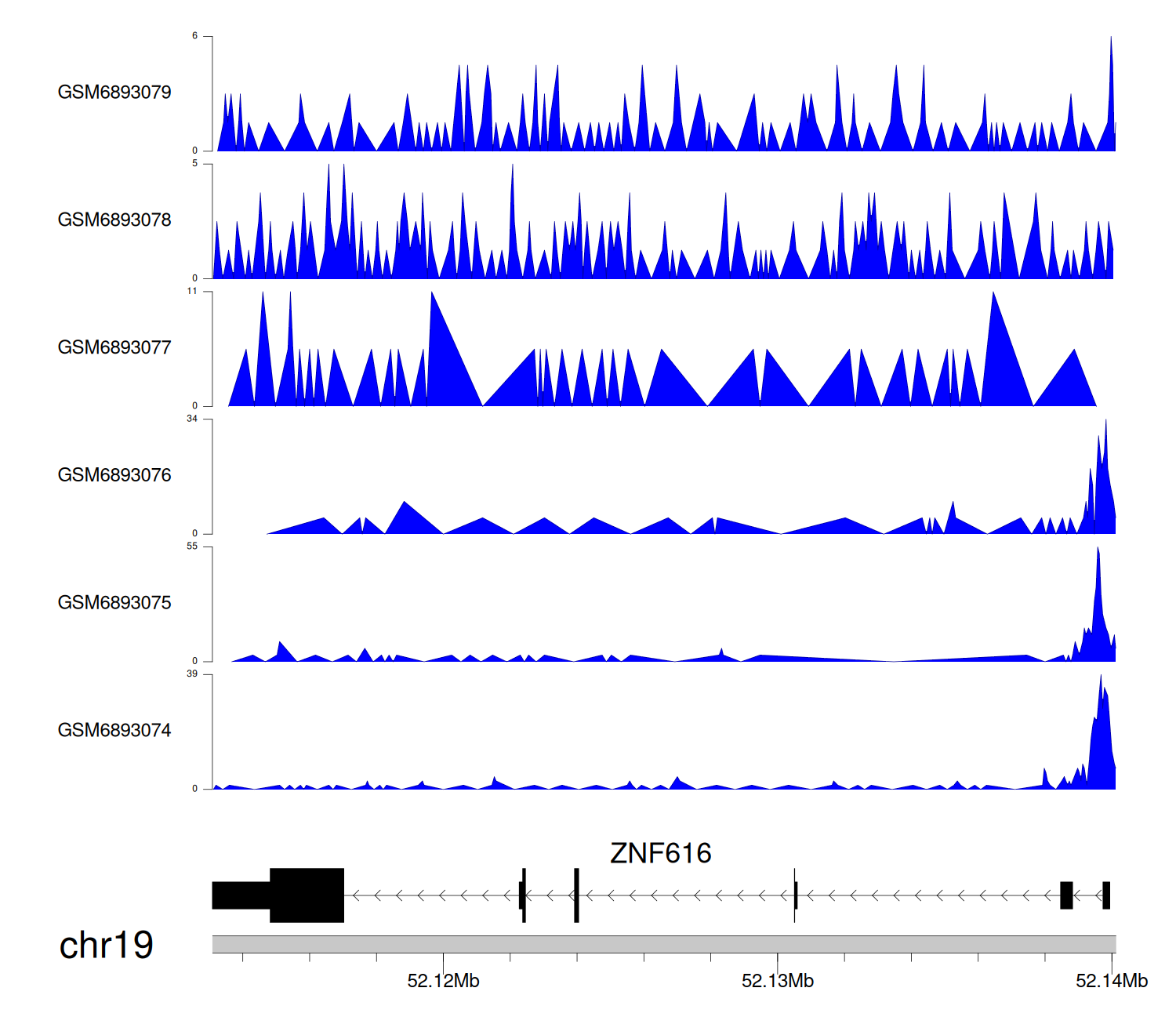This screenshot has height=1035, width=1176.
Task: Click the GSM6893077 track name
Action: click(x=114, y=348)
